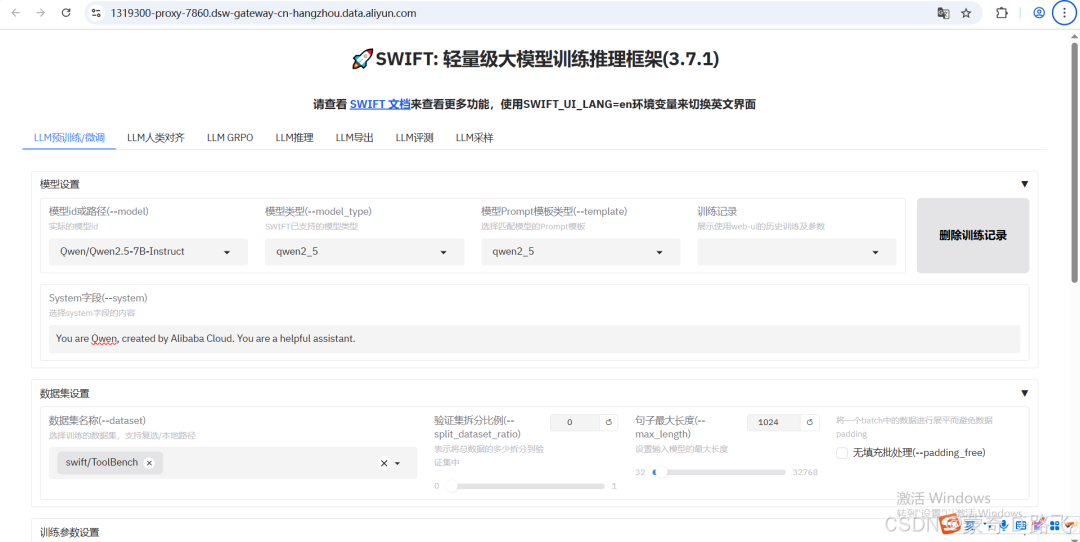Click the browser forward arrow
The height and width of the screenshot is (542, 1080).
41,13
